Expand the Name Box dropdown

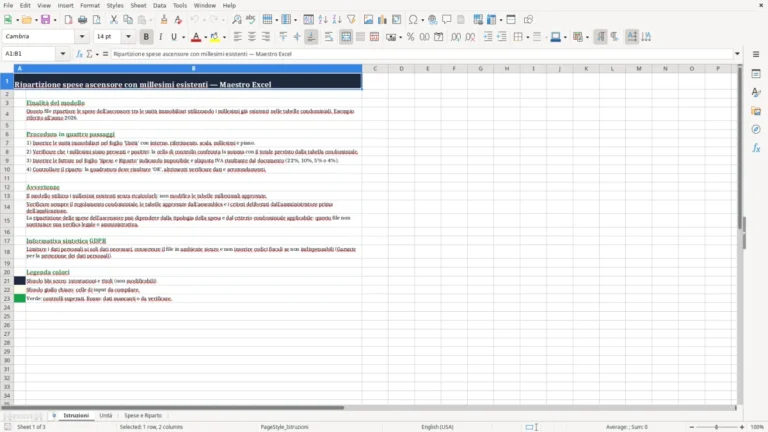(63, 54)
